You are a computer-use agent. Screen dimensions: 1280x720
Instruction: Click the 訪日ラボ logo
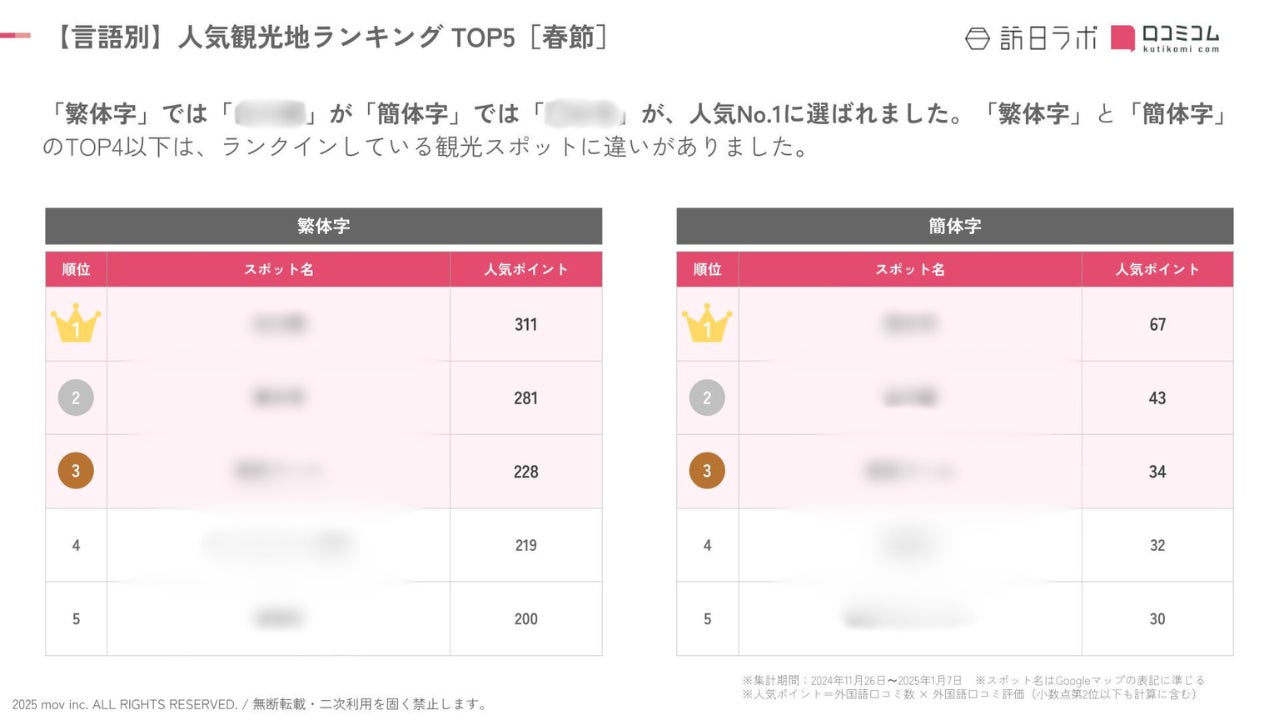(1030, 38)
